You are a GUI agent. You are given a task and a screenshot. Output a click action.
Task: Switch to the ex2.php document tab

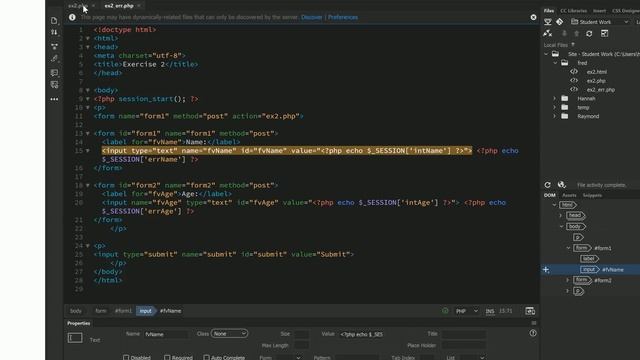(x=78, y=6)
